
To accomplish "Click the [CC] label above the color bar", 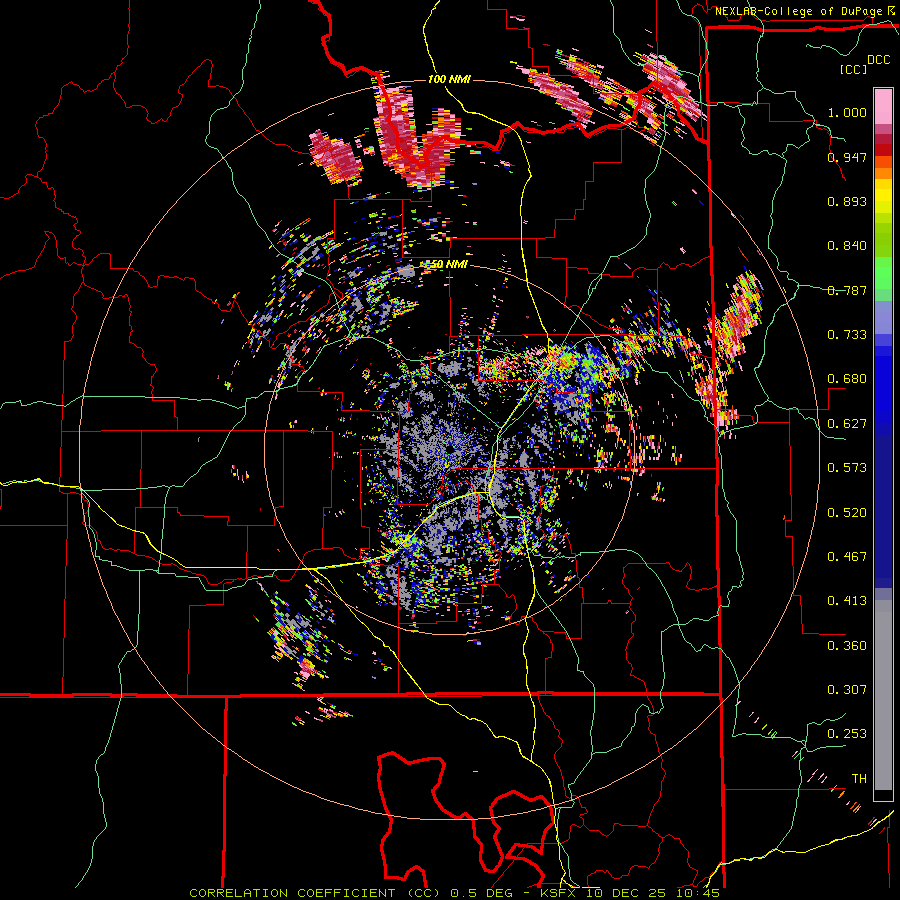I will point(853,69).
